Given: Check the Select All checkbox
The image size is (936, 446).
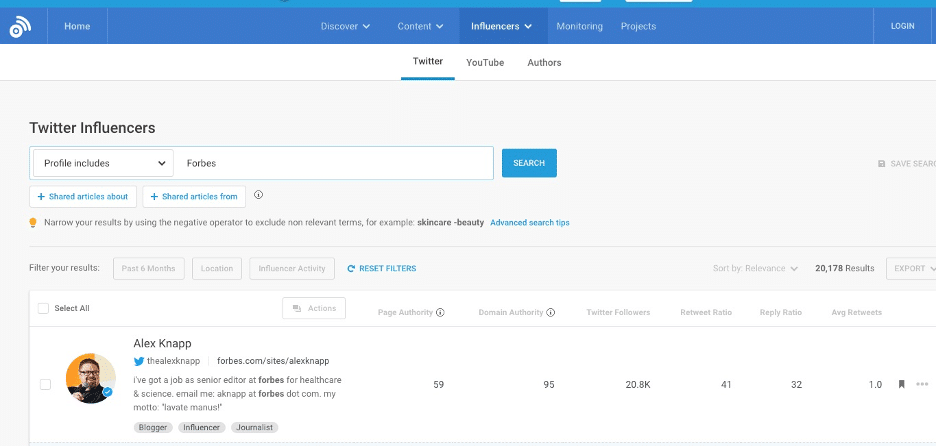Looking at the screenshot, I should [43, 308].
